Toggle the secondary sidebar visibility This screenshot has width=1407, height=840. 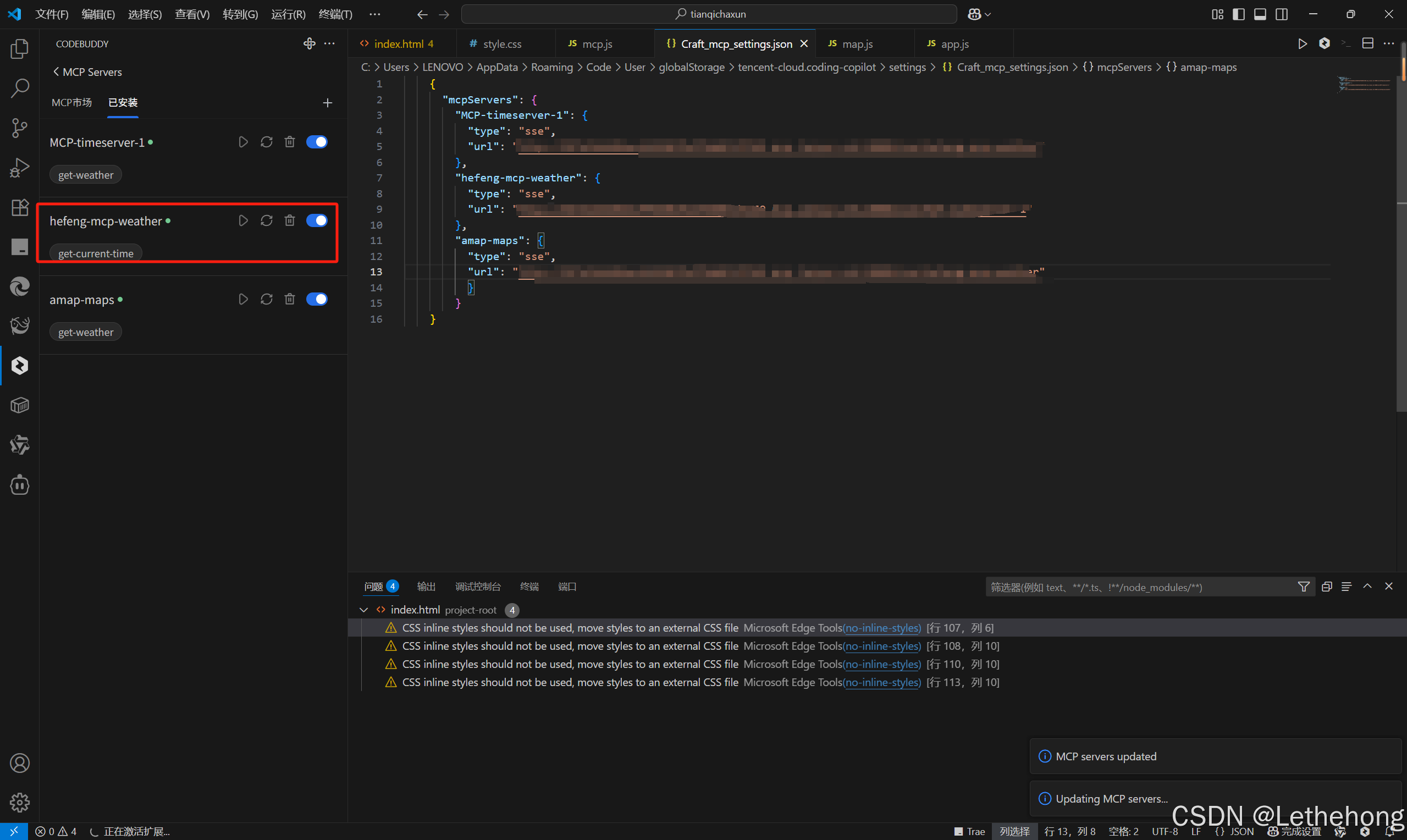(1282, 14)
